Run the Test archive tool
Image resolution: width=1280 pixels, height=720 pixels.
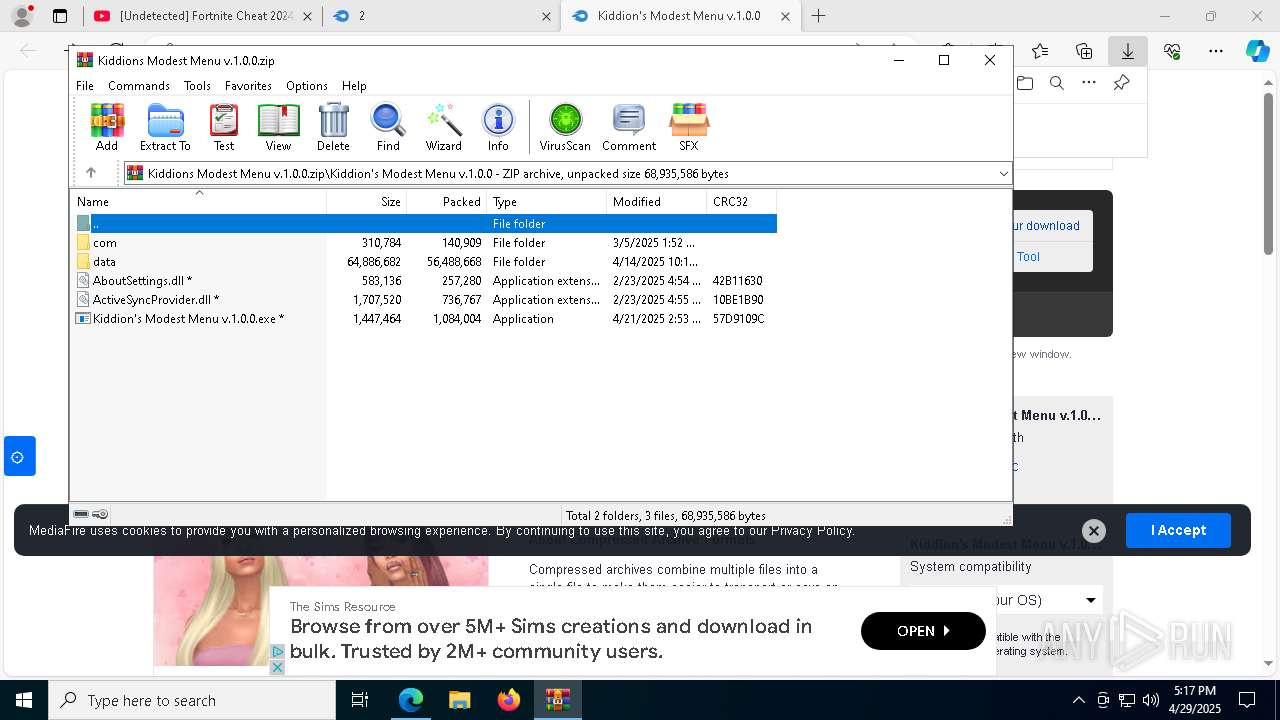[x=224, y=127]
